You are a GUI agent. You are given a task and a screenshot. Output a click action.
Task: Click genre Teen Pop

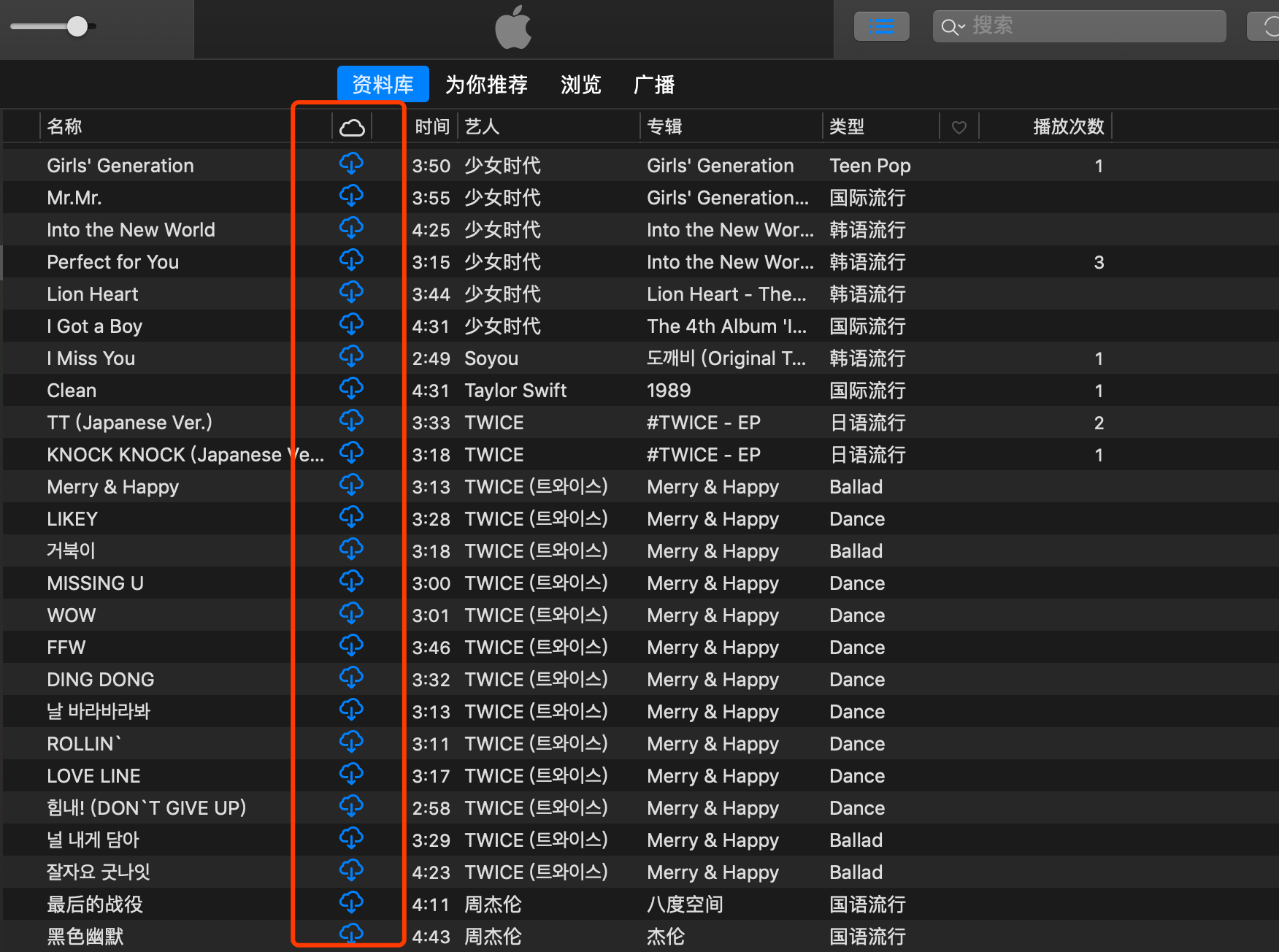870,166
